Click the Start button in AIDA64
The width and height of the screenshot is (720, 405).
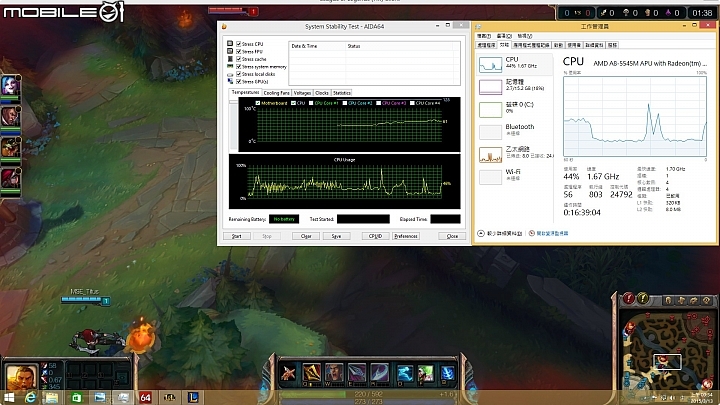(236, 236)
